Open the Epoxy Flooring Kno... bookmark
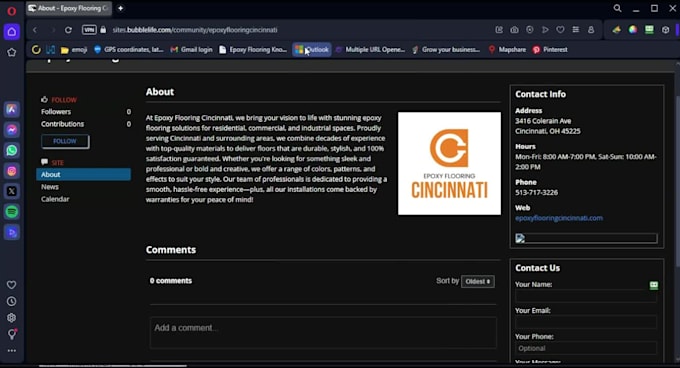Viewport: 680px width, 368px height. click(253, 50)
